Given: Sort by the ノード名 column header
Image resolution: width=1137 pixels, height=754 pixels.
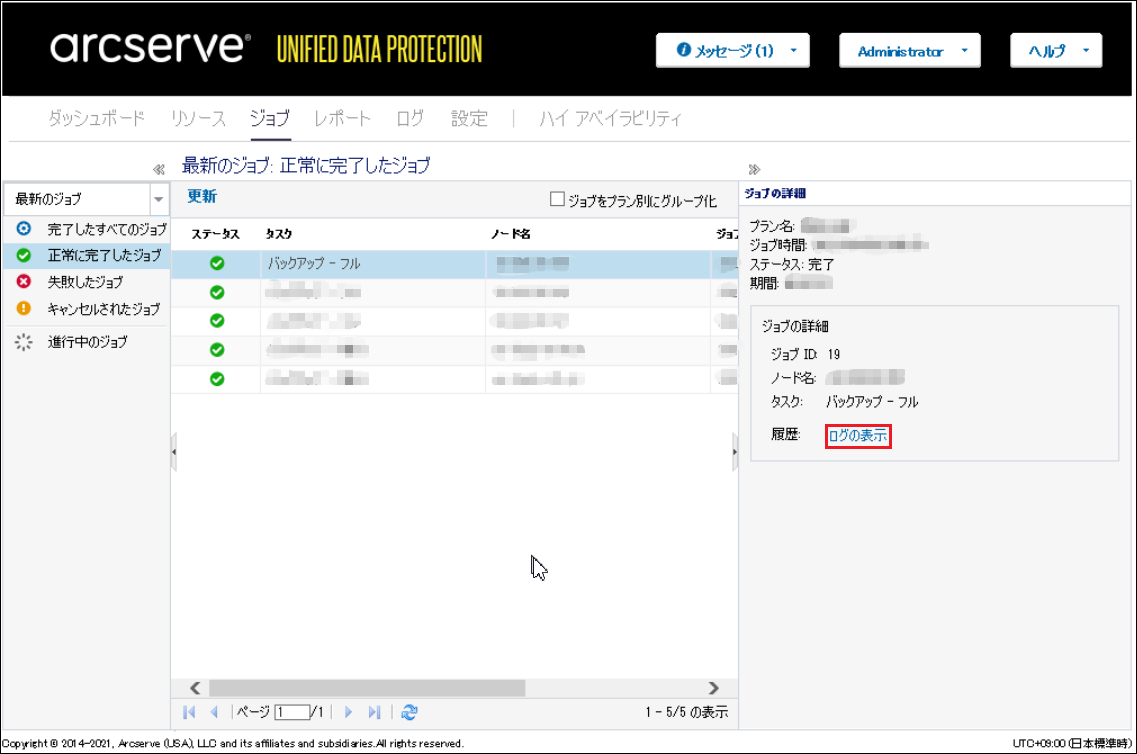Looking at the screenshot, I should (x=510, y=234).
